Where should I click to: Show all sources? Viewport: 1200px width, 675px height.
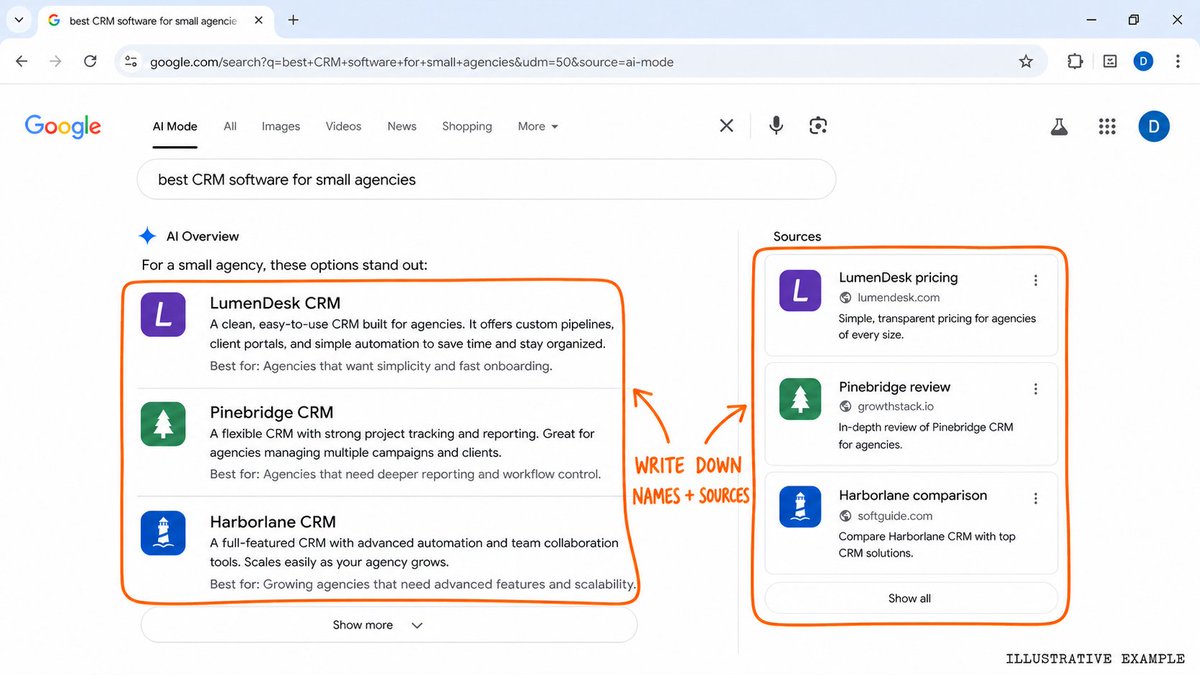click(x=911, y=598)
